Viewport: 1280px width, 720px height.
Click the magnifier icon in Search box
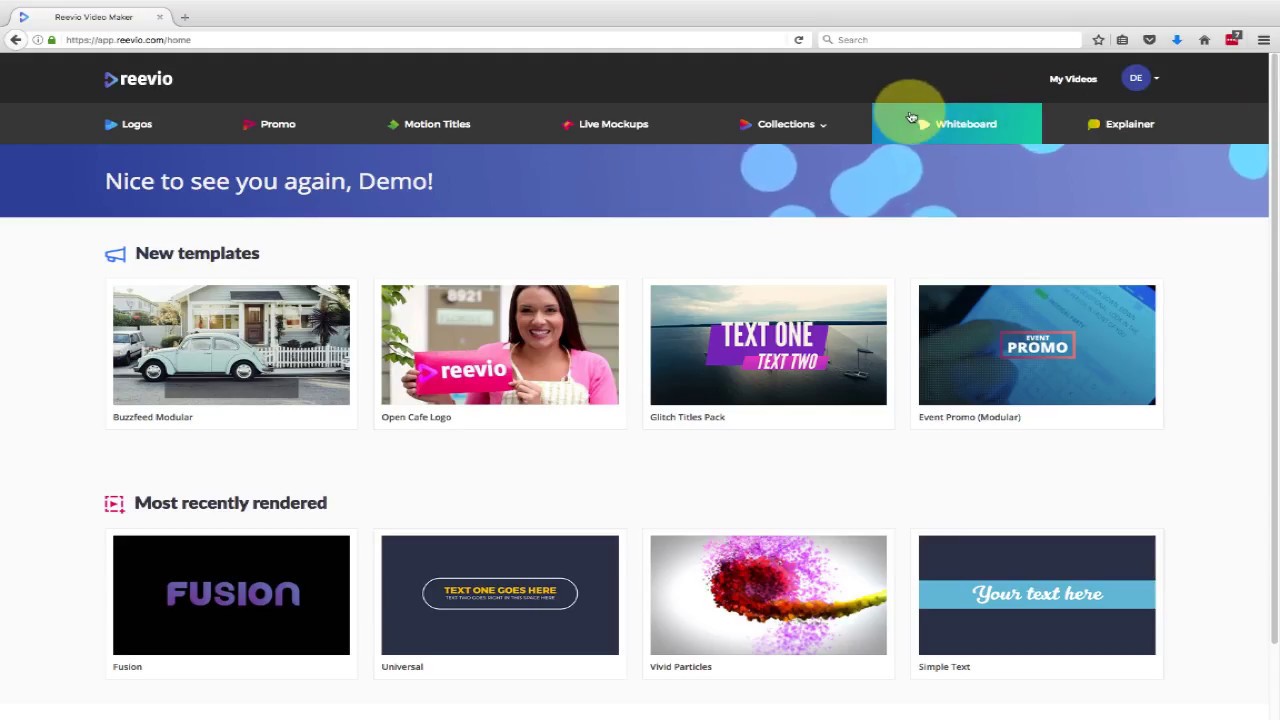pyautogui.click(x=827, y=40)
